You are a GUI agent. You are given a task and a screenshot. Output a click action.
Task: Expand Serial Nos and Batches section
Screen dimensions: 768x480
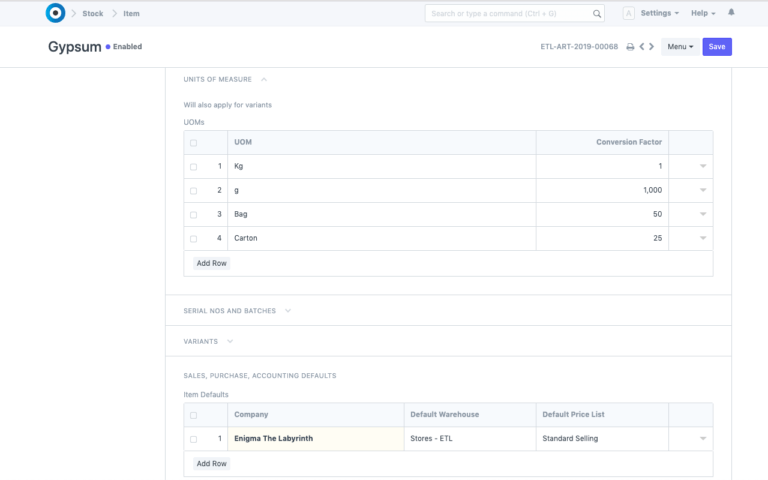coord(237,311)
